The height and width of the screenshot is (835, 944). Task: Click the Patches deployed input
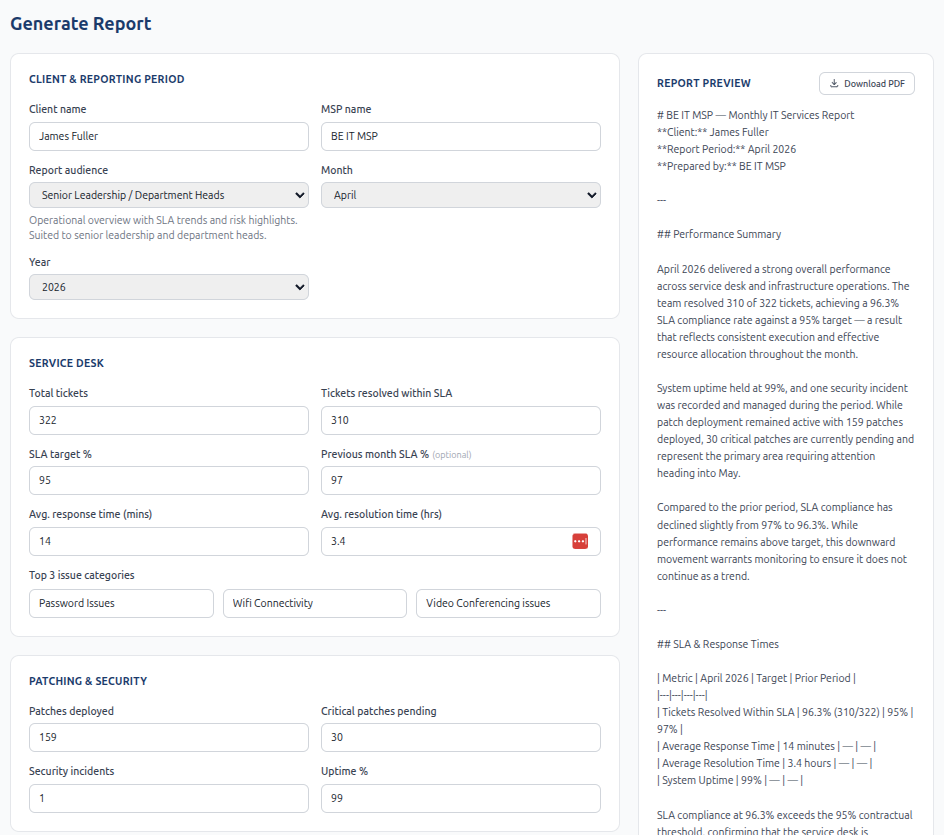point(169,738)
